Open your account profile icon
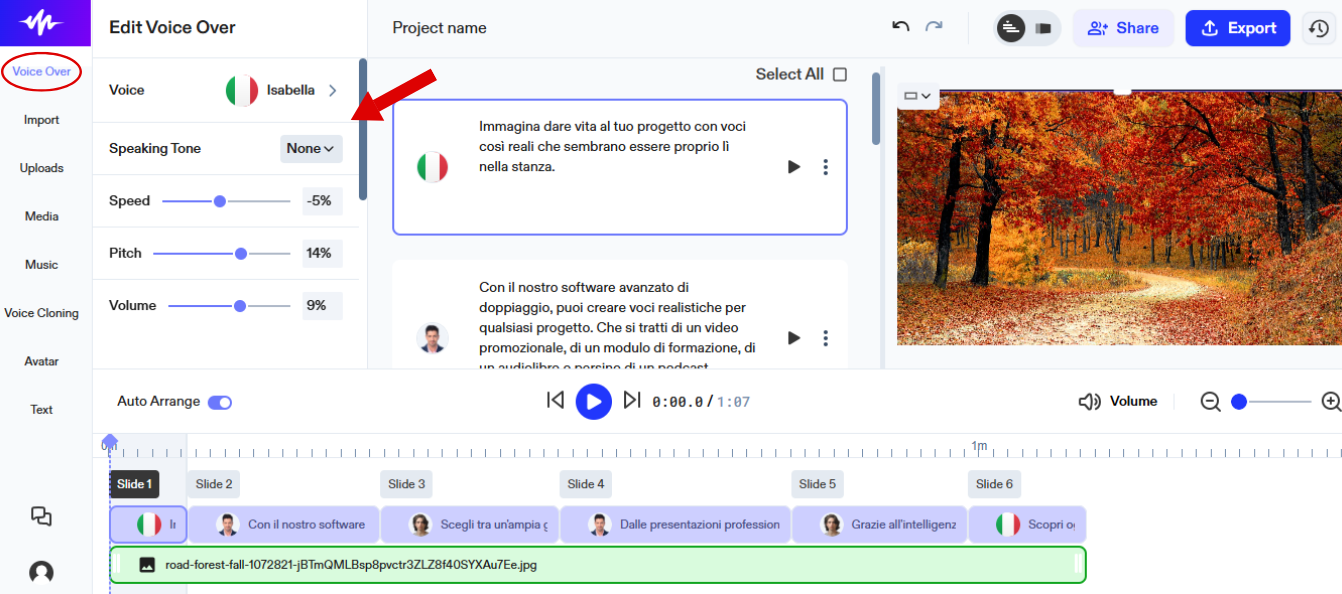Screen dimensions: 1342x594 click(41, 571)
